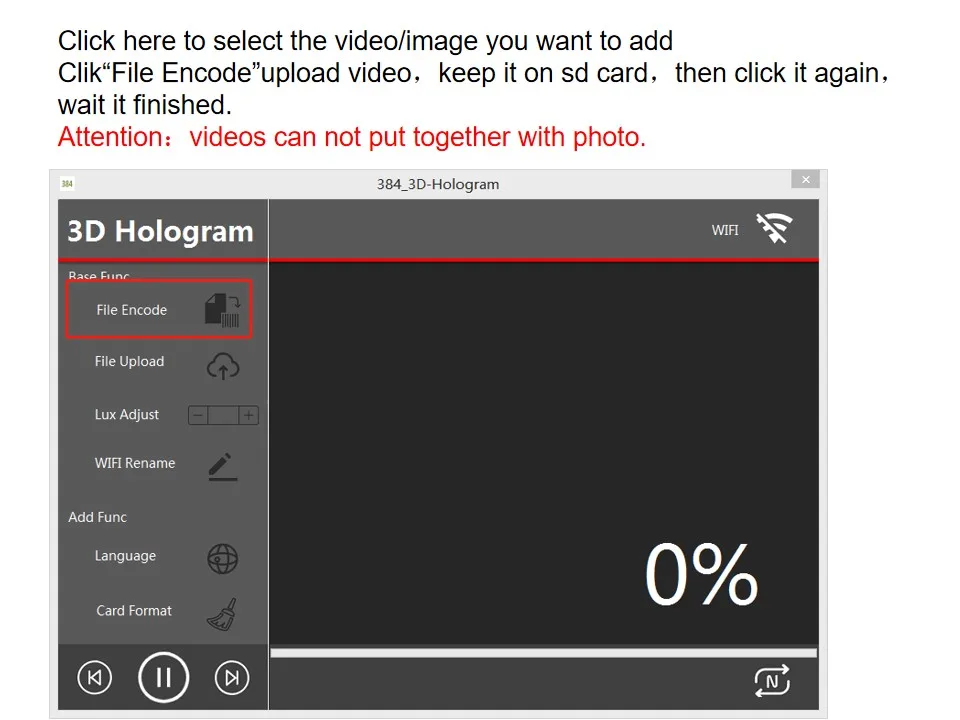Viewport: 960px width, 720px height.
Task: Click the Add Func section heading
Action: [x=97, y=517]
